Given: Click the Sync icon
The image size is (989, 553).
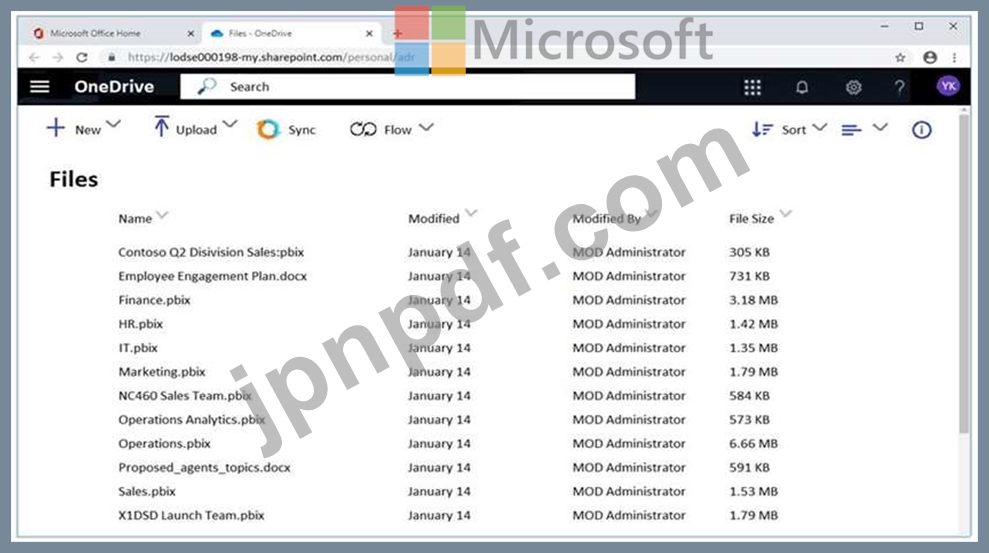Looking at the screenshot, I should [268, 129].
